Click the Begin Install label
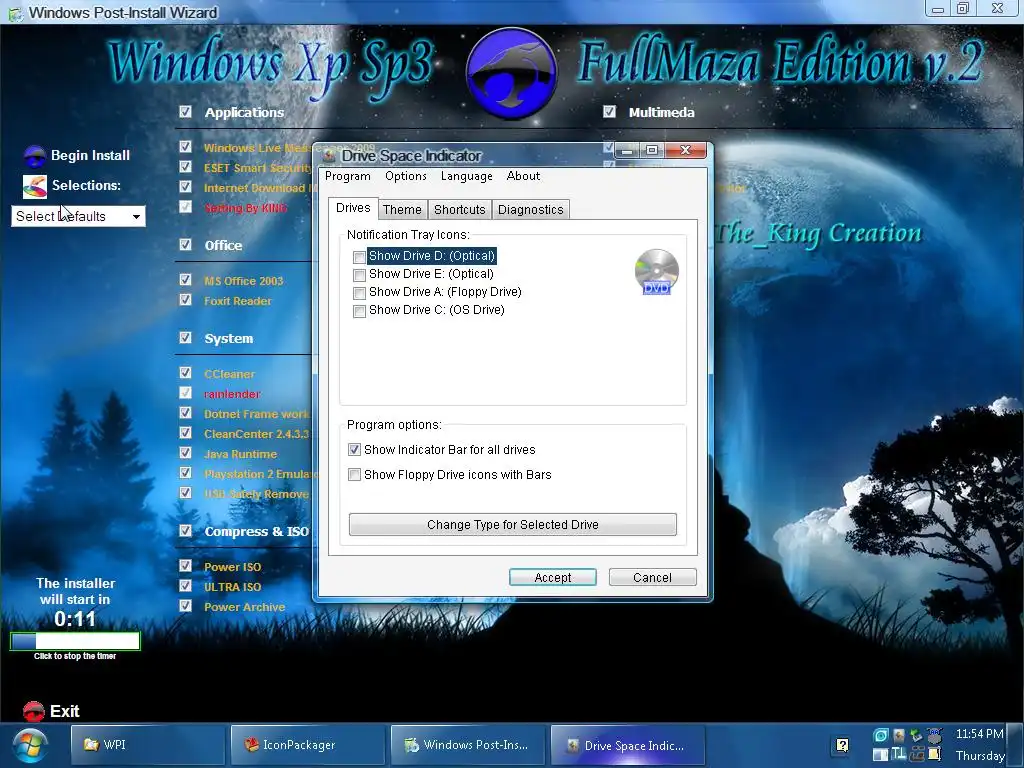The width and height of the screenshot is (1024, 768). 90,155
